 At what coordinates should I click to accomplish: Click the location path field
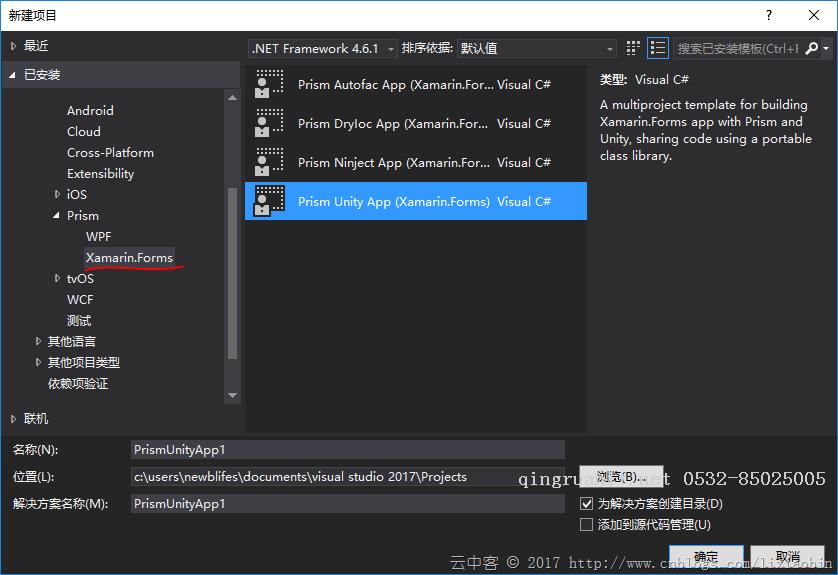347,476
